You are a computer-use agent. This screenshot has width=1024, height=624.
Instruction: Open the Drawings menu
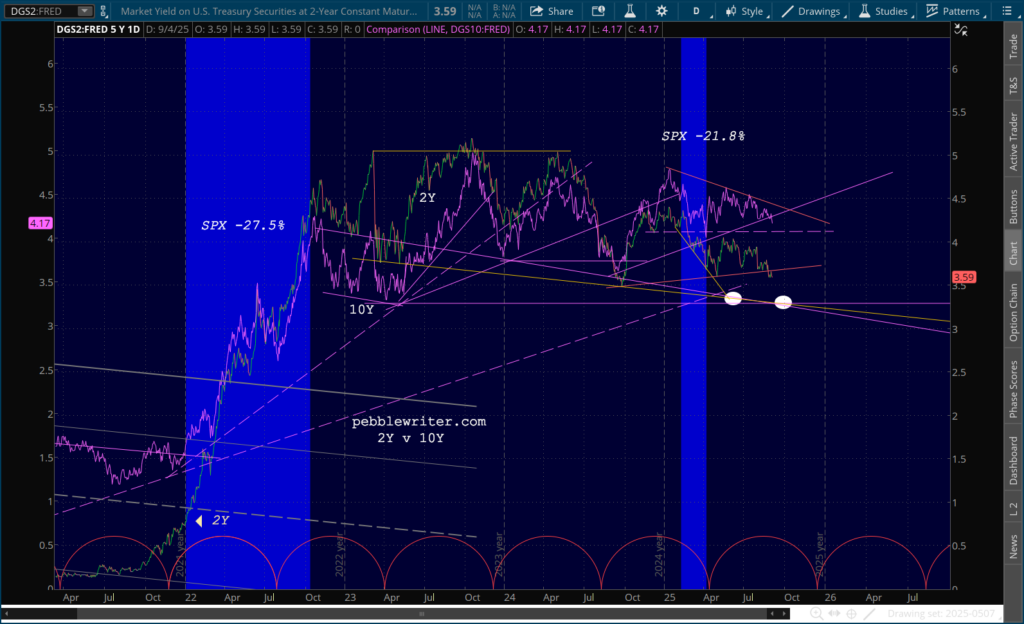813,11
